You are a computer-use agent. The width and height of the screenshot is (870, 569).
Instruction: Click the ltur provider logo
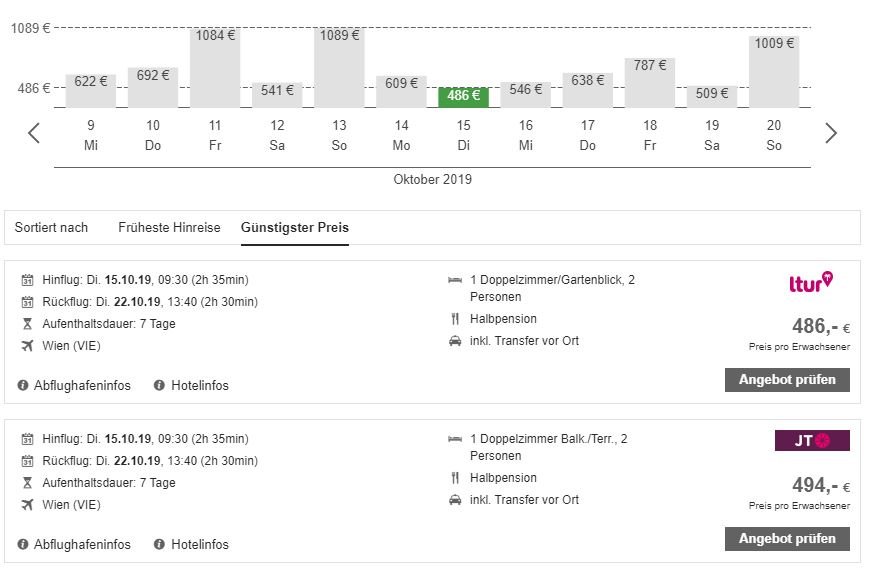[811, 283]
